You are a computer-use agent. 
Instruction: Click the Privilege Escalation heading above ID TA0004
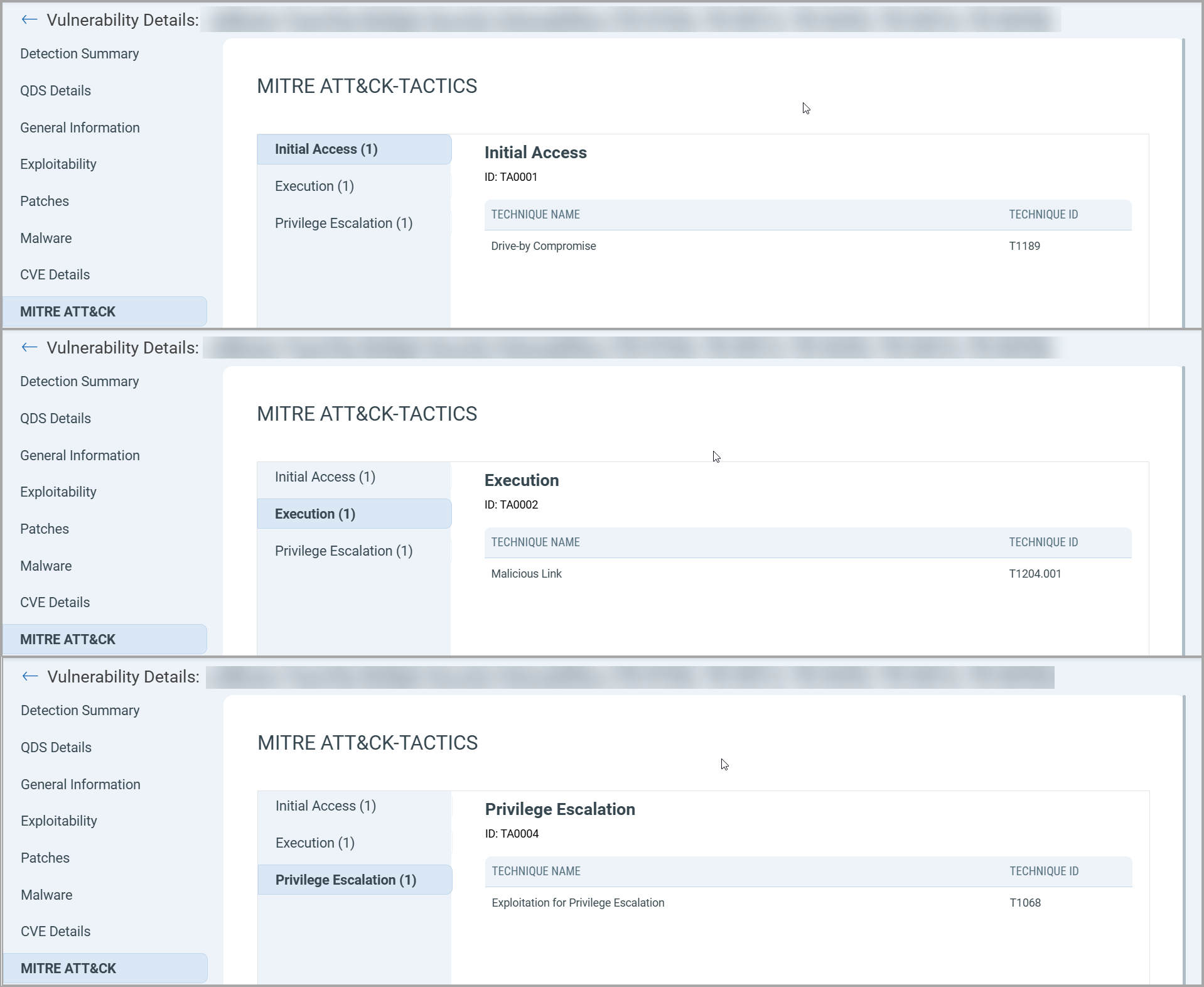(560, 809)
